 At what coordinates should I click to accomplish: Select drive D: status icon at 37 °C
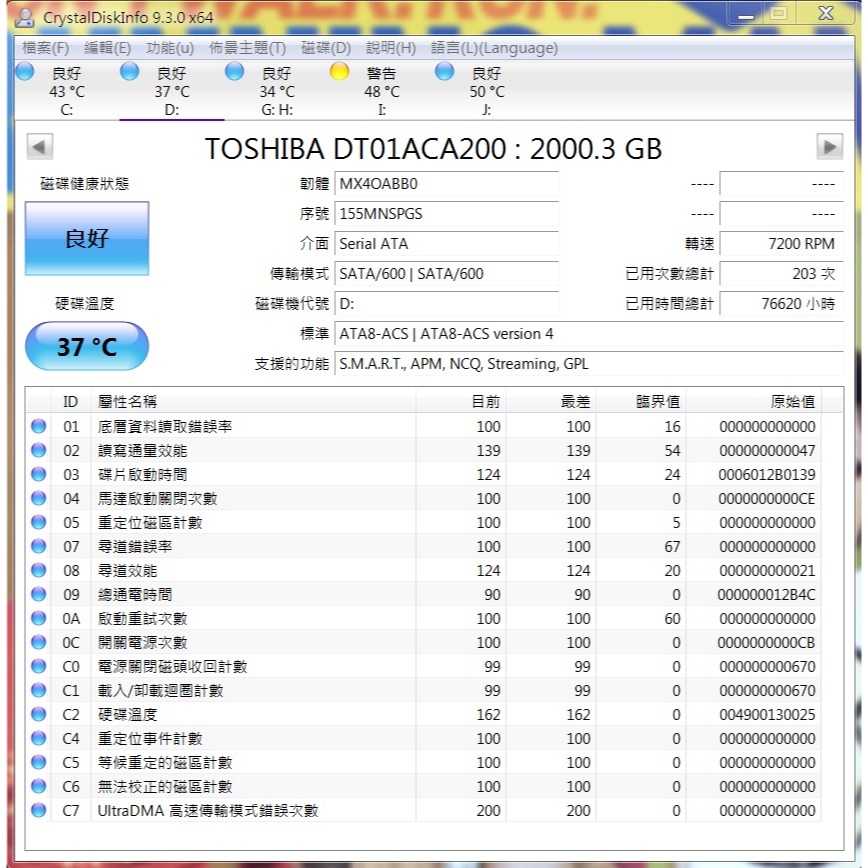tap(130, 71)
